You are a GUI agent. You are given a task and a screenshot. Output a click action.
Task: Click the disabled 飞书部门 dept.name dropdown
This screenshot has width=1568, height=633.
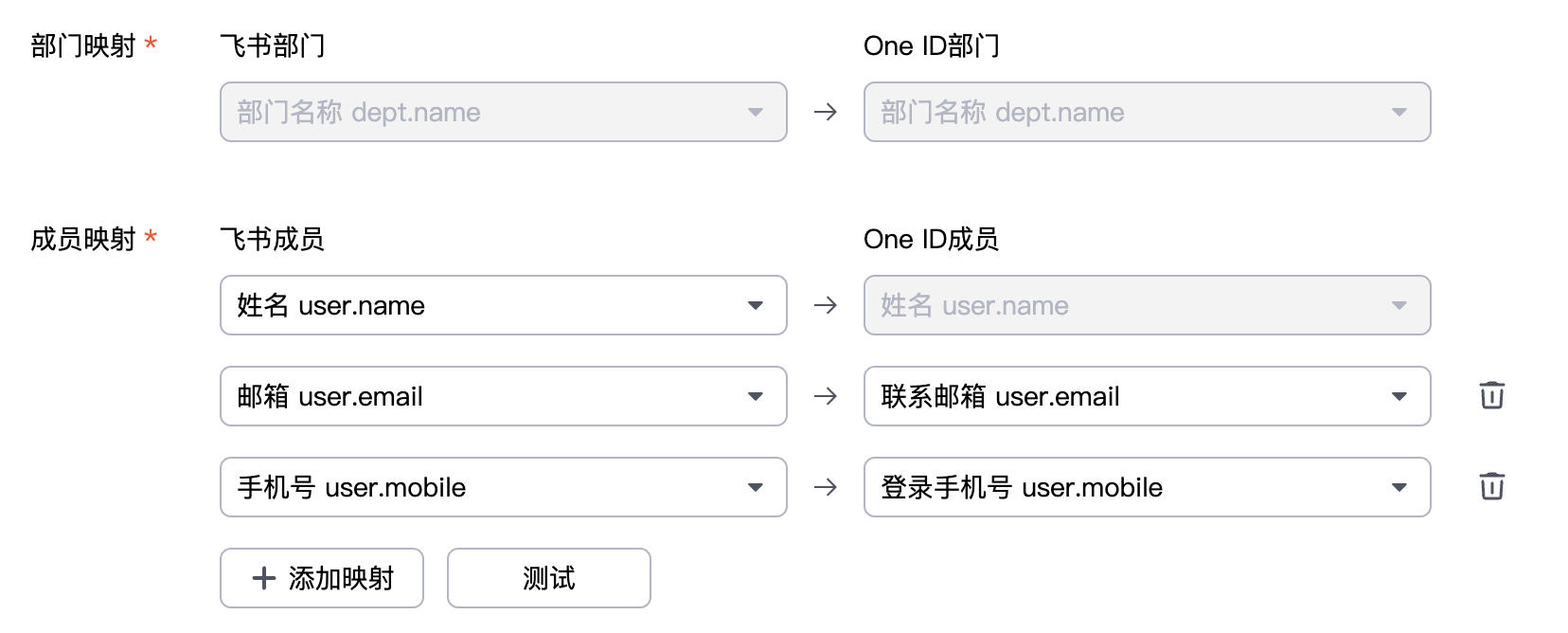pos(503,112)
